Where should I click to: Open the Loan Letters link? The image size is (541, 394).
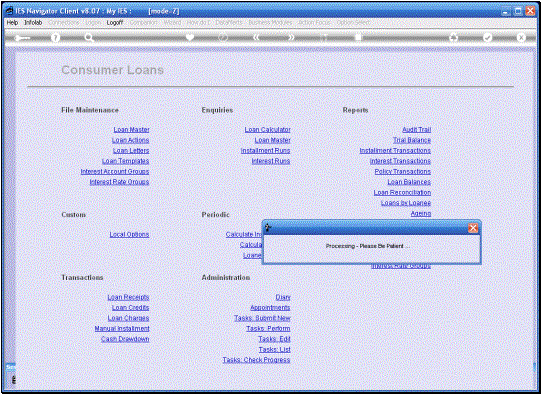(131, 151)
